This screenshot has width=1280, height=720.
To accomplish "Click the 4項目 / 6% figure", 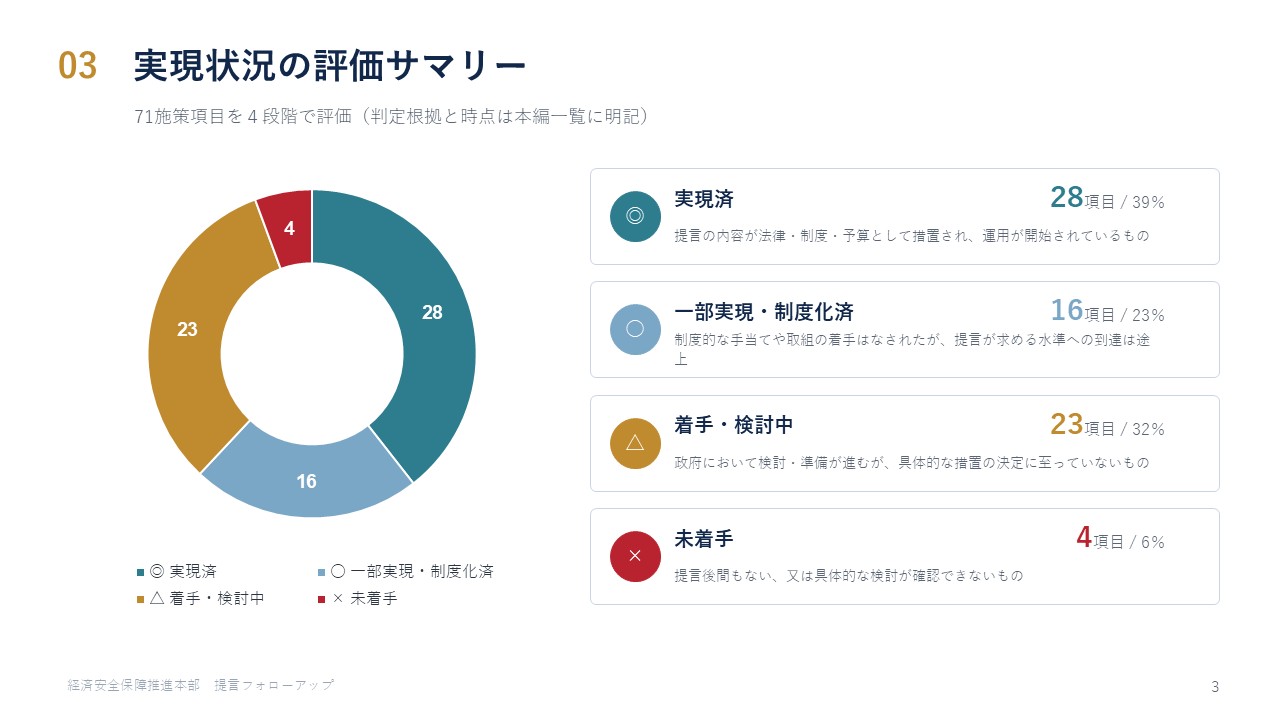I will pyautogui.click(x=1120, y=538).
